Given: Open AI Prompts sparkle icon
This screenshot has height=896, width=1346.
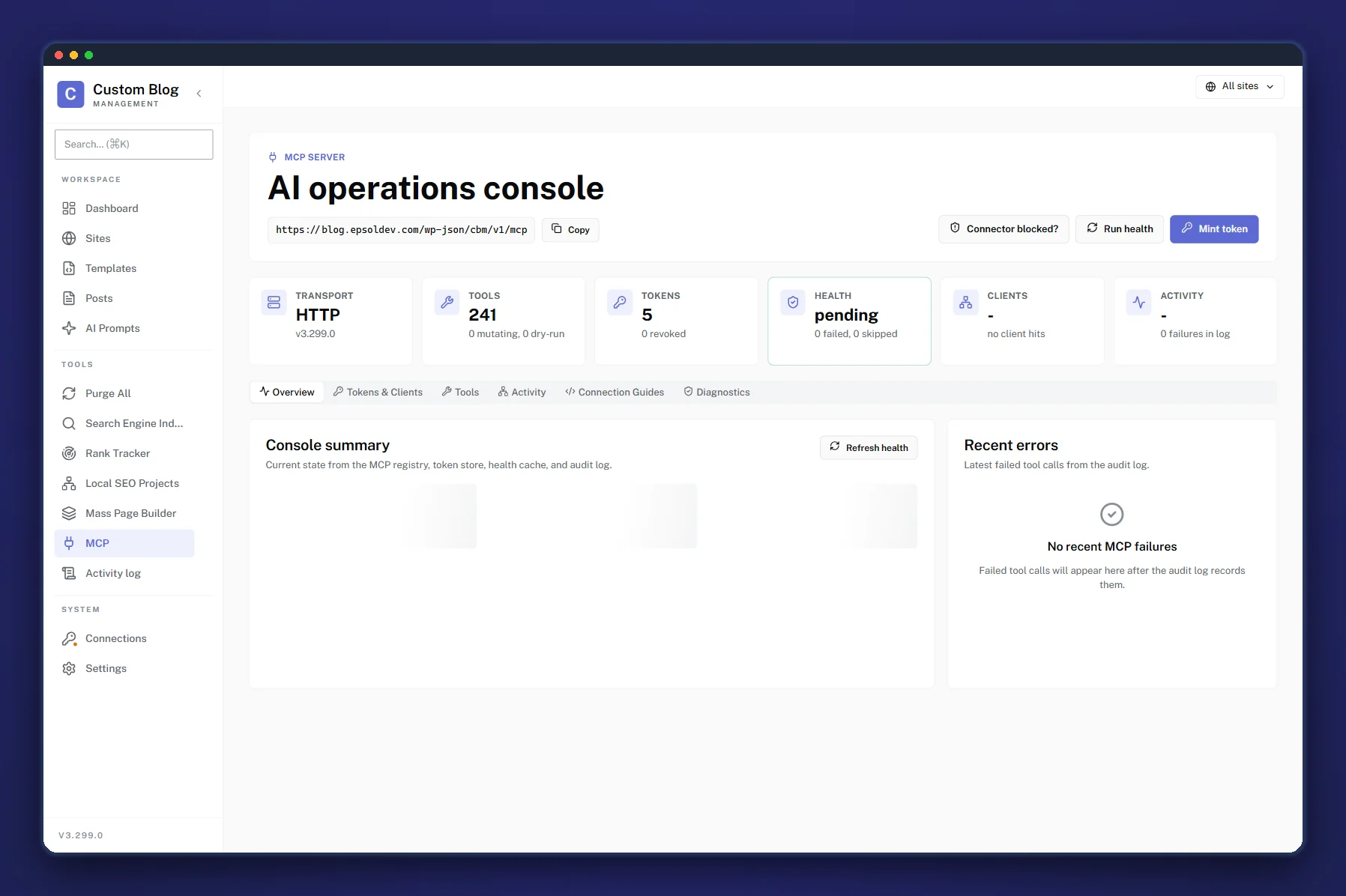Looking at the screenshot, I should [69, 328].
